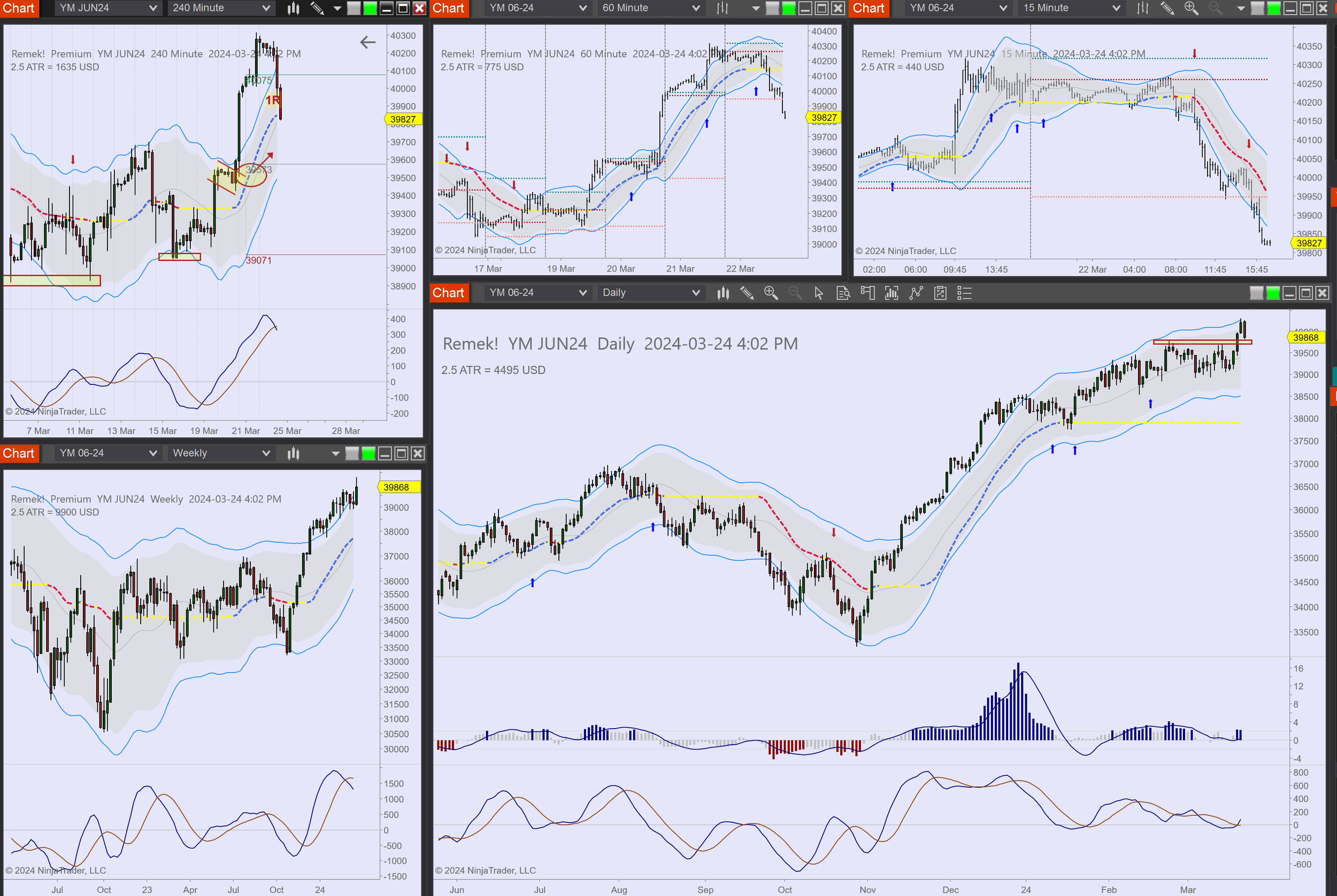Image resolution: width=1337 pixels, height=896 pixels.
Task: Toggle green instrument link on Weekly chart
Action: click(x=368, y=454)
